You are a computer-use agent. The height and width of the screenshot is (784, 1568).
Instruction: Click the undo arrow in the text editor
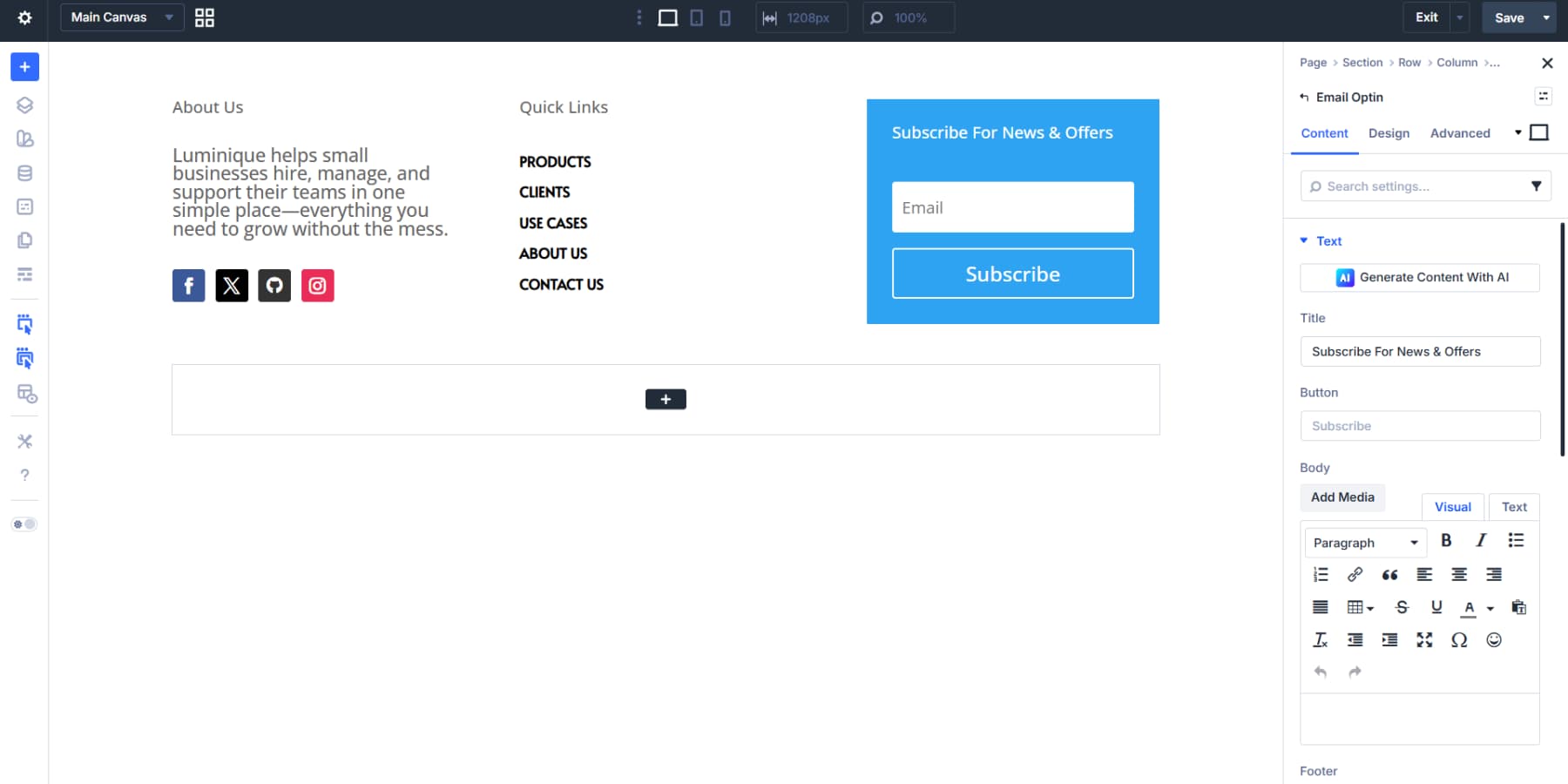(x=1321, y=672)
